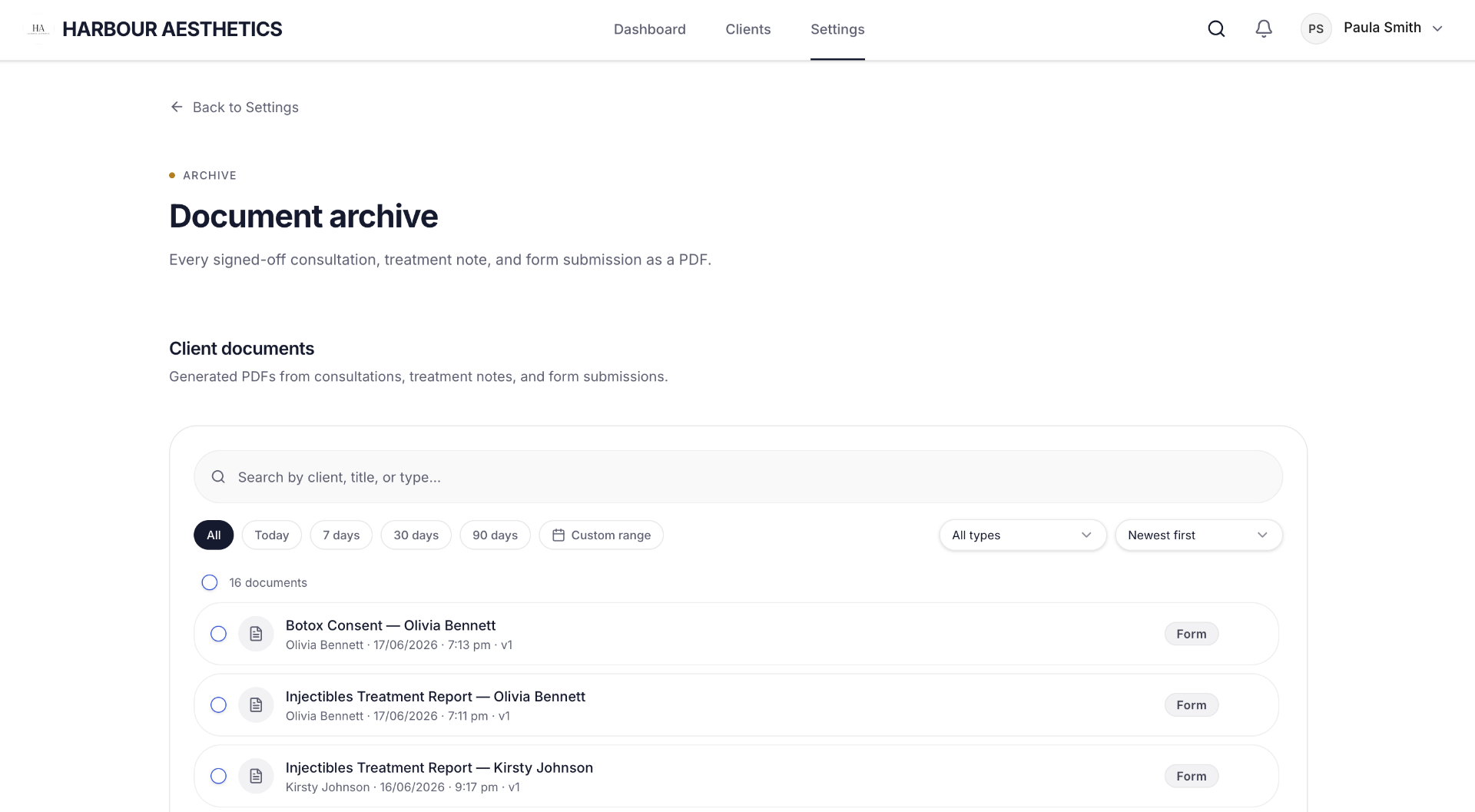Toggle select-all checkbox next to 16 documents

coord(210,582)
